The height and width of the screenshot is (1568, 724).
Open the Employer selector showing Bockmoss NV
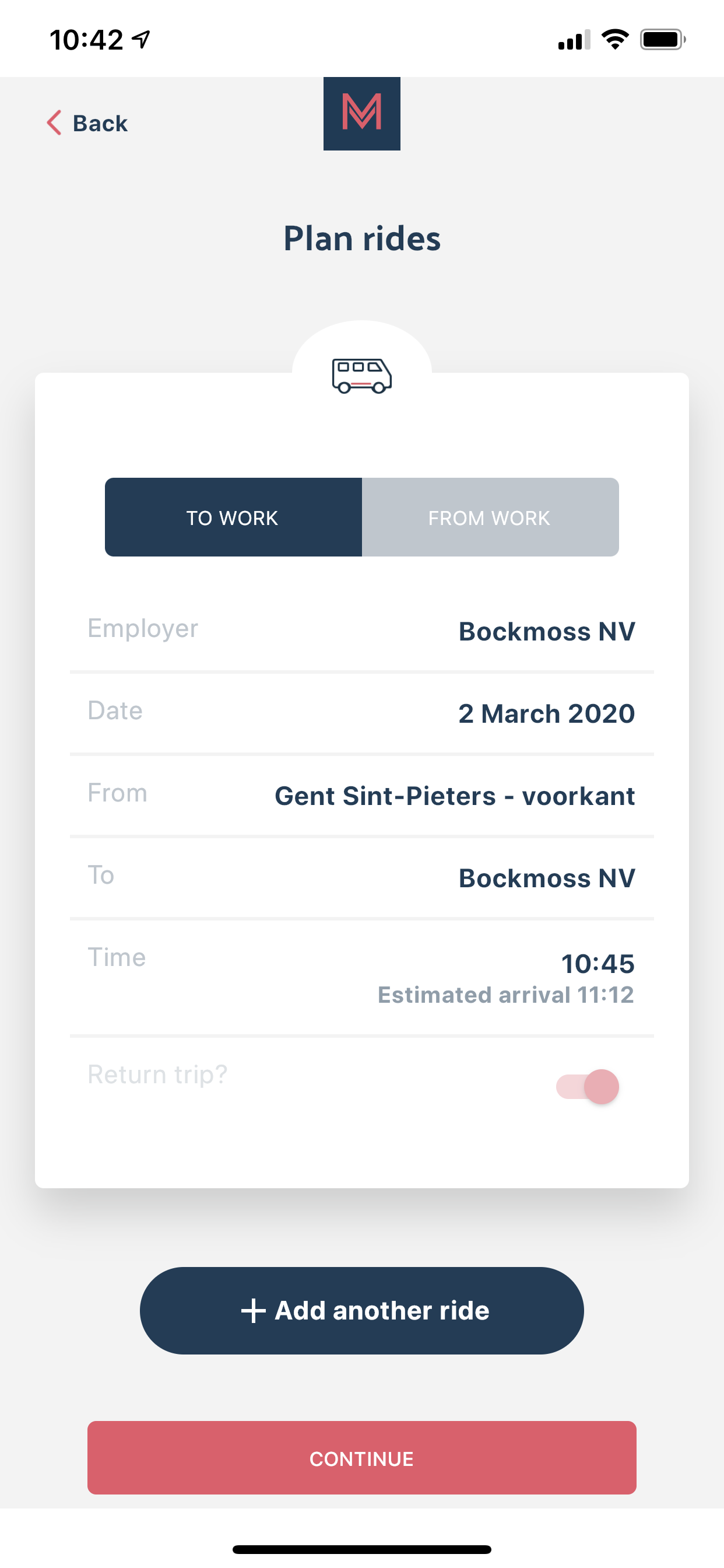[x=361, y=631]
